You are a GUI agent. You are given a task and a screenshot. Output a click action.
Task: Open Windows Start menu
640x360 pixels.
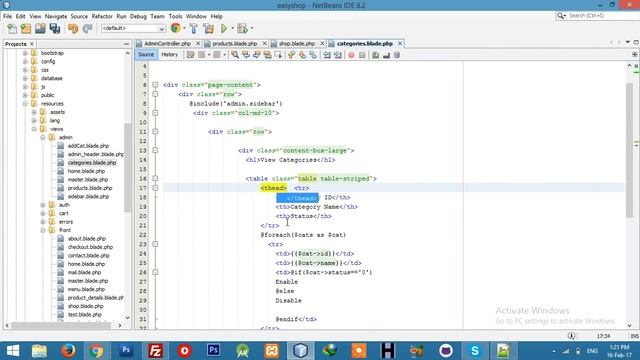click(13, 351)
